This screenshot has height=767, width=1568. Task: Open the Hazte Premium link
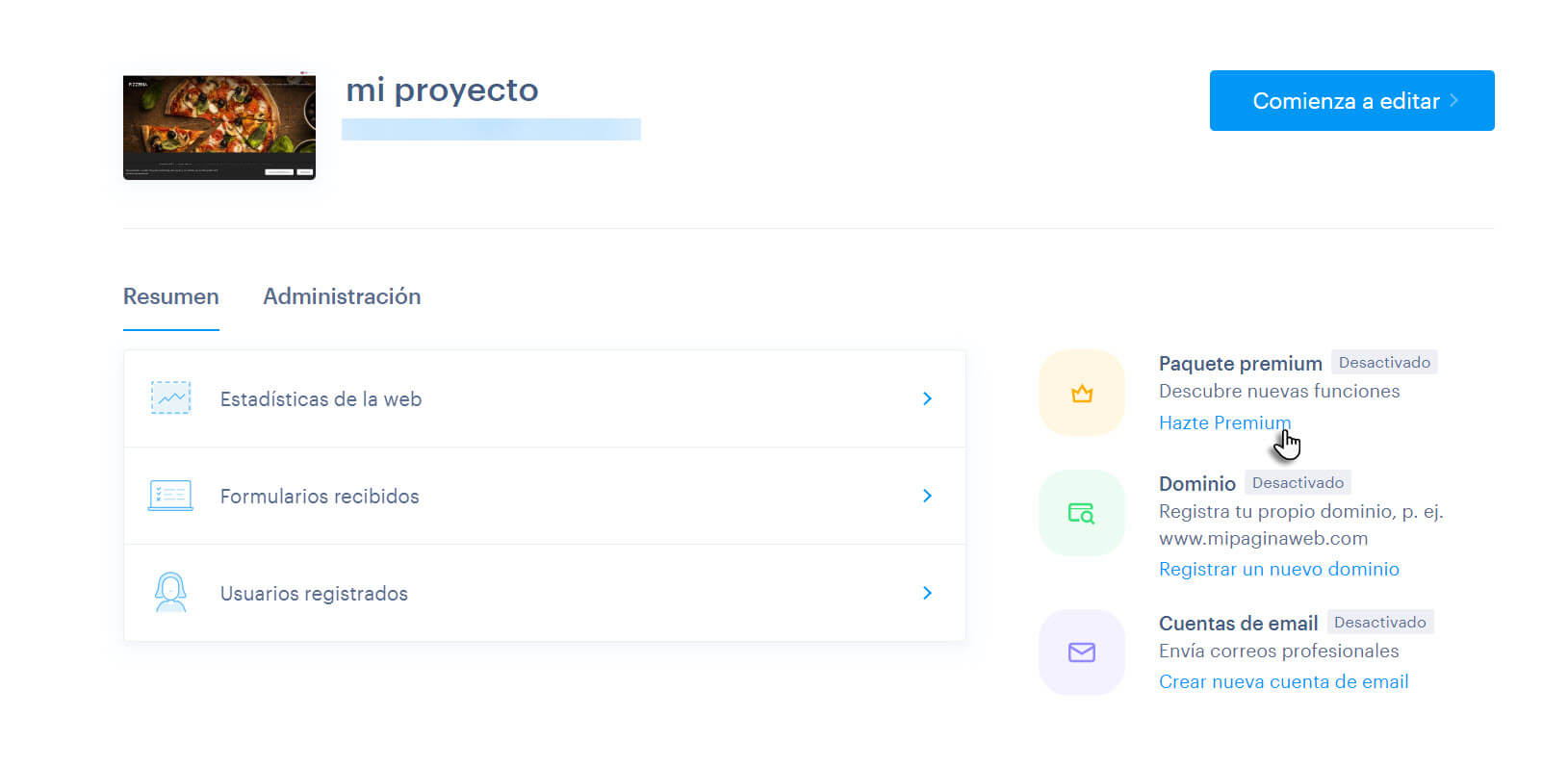(x=1224, y=422)
